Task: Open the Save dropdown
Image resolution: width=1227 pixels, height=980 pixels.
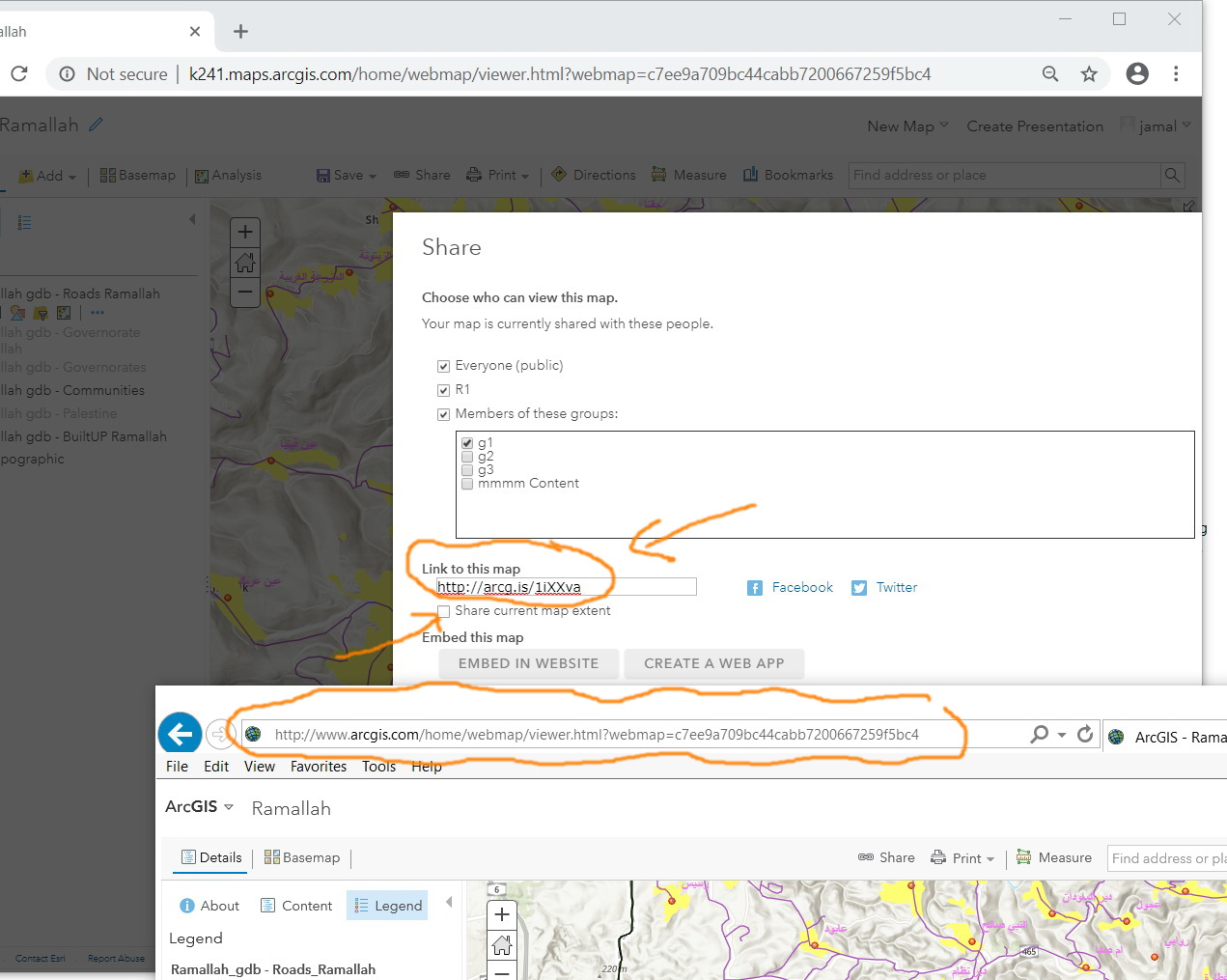Action: coord(347,176)
